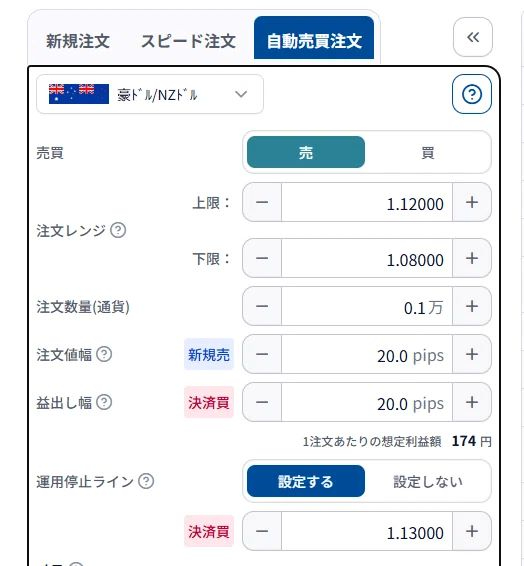Open the 豪ドル/NZドル currency pair dropdown
The width and height of the screenshot is (524, 566).
click(x=150, y=95)
